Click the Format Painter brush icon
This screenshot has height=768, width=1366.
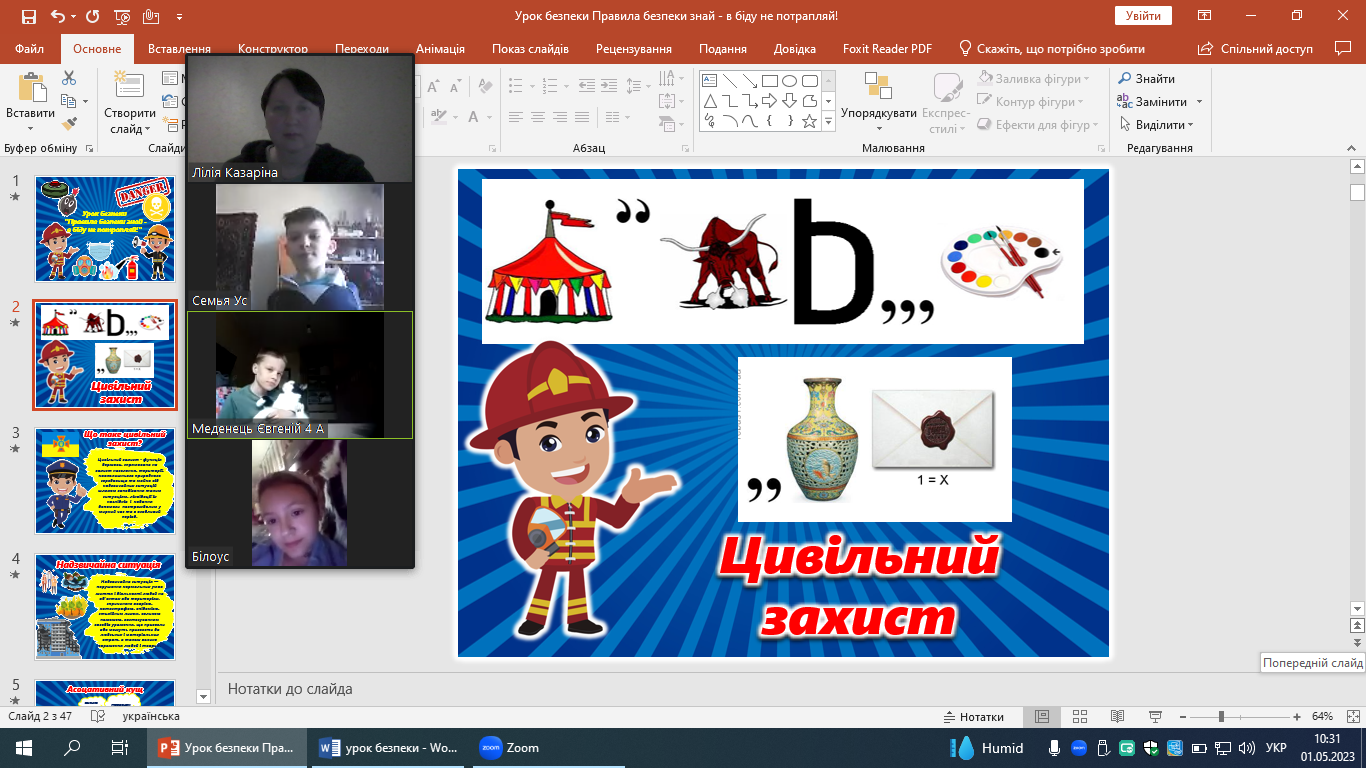[69, 124]
